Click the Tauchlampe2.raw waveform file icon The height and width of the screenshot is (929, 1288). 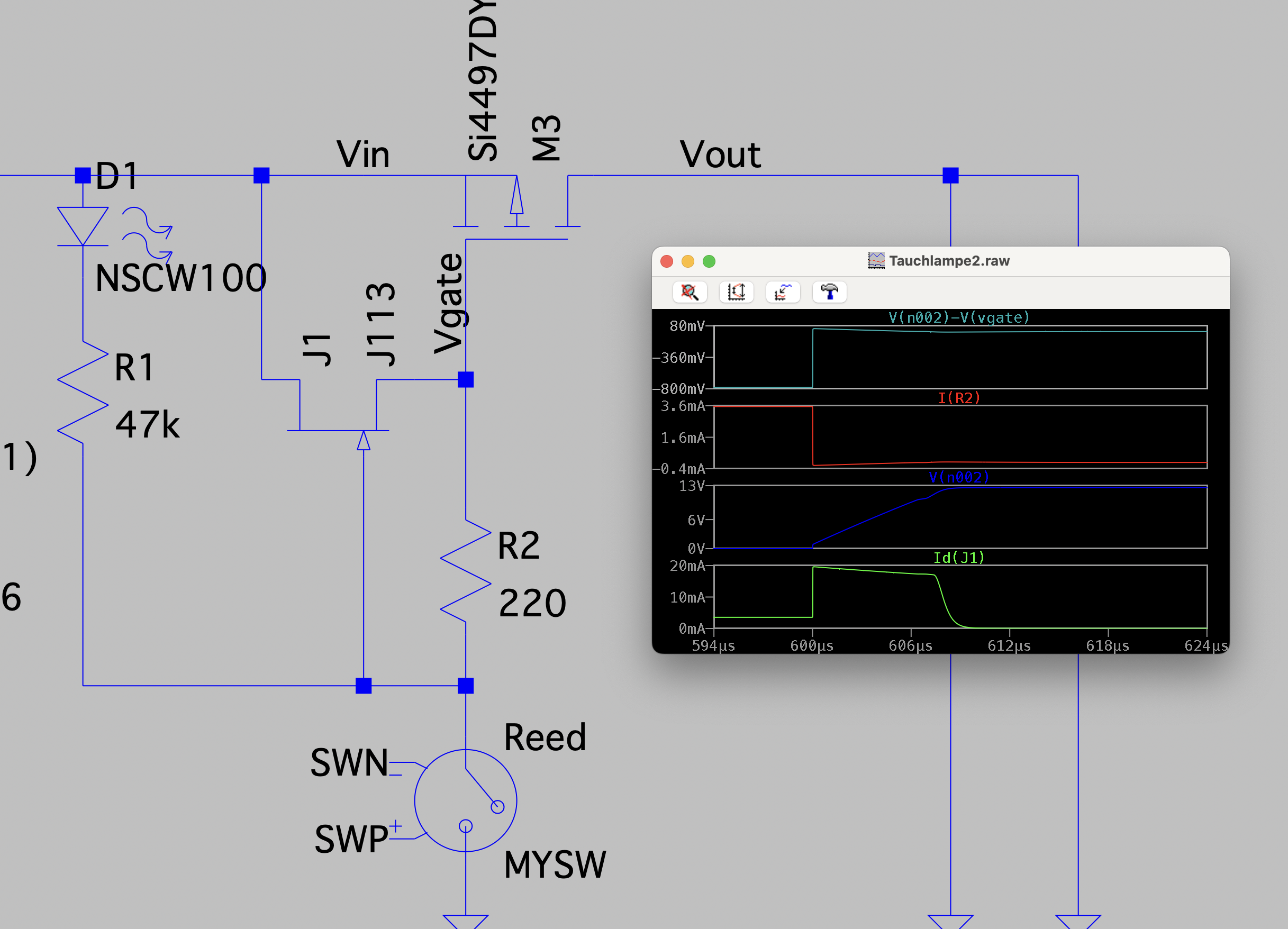click(x=876, y=261)
